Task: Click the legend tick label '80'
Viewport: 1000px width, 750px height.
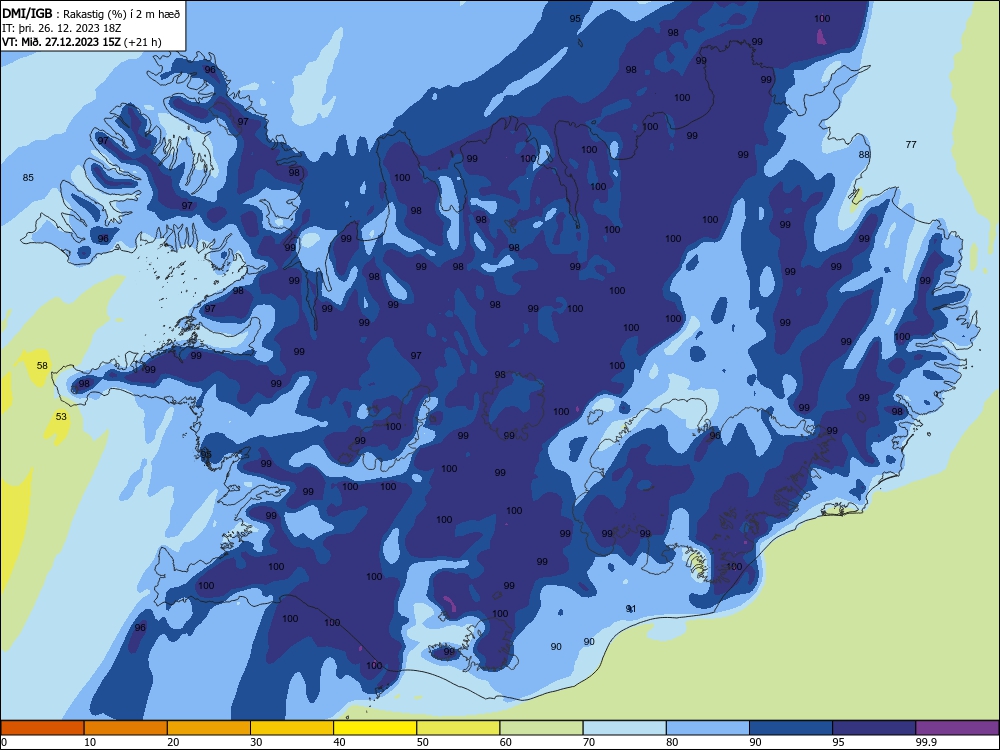Action: tap(672, 742)
